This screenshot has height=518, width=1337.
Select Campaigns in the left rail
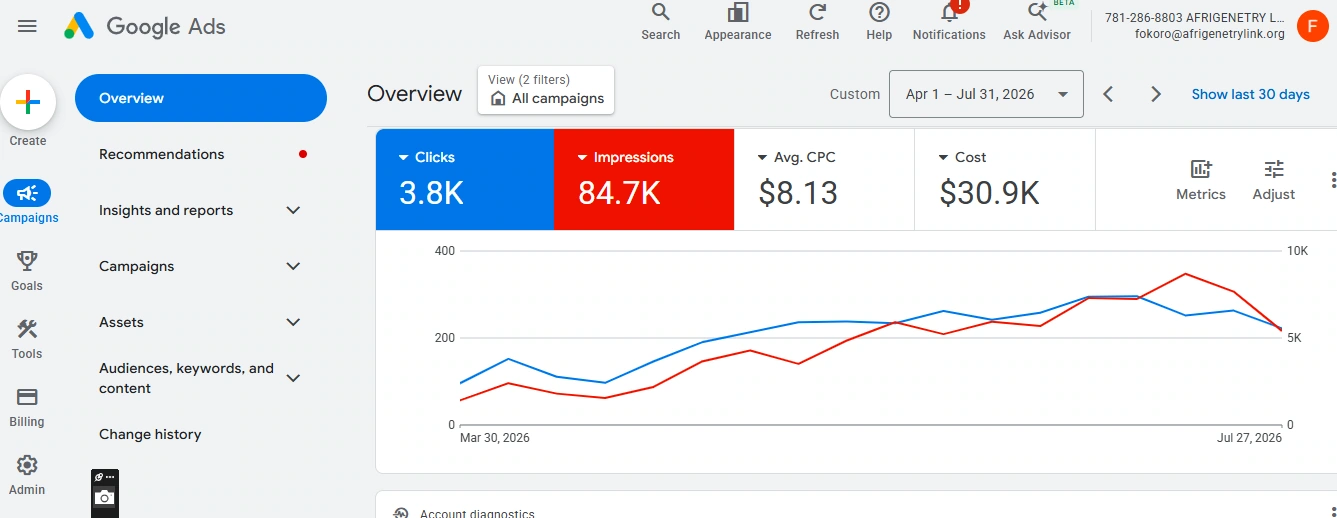tap(27, 203)
